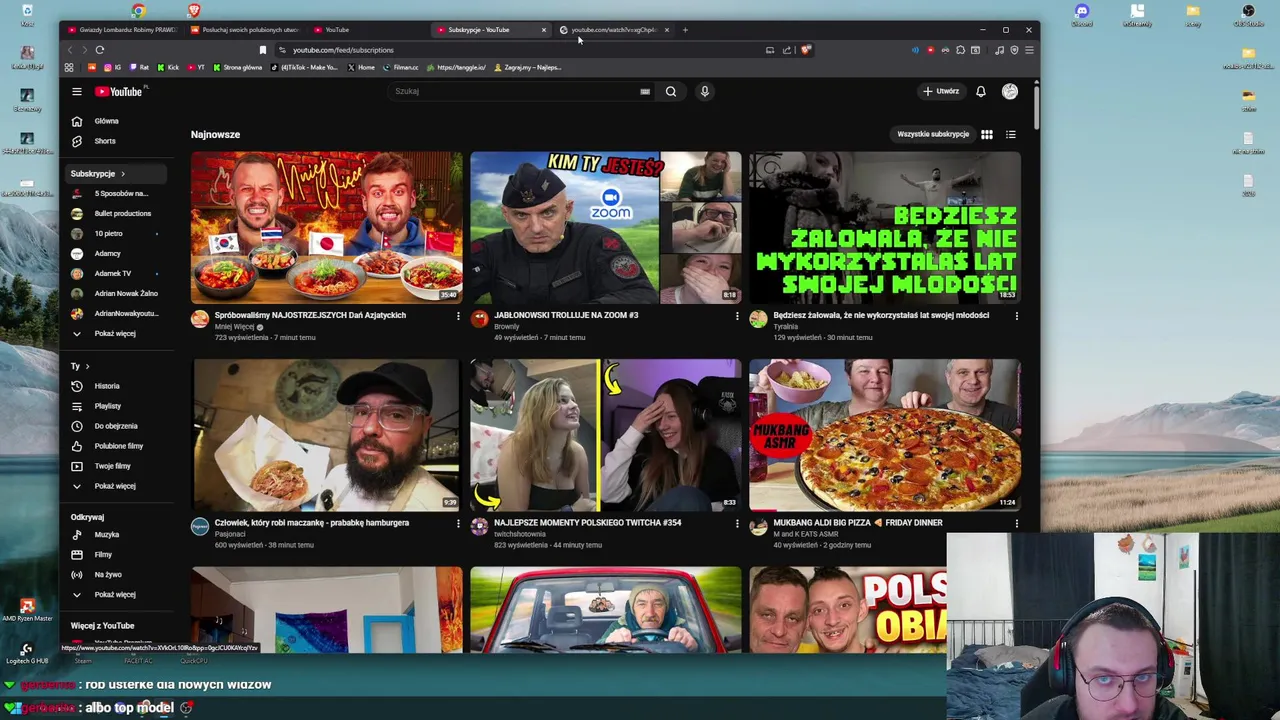Viewport: 1280px width, 720px height.
Task: Switch to the plain YouTube tab
Action: tap(367, 30)
